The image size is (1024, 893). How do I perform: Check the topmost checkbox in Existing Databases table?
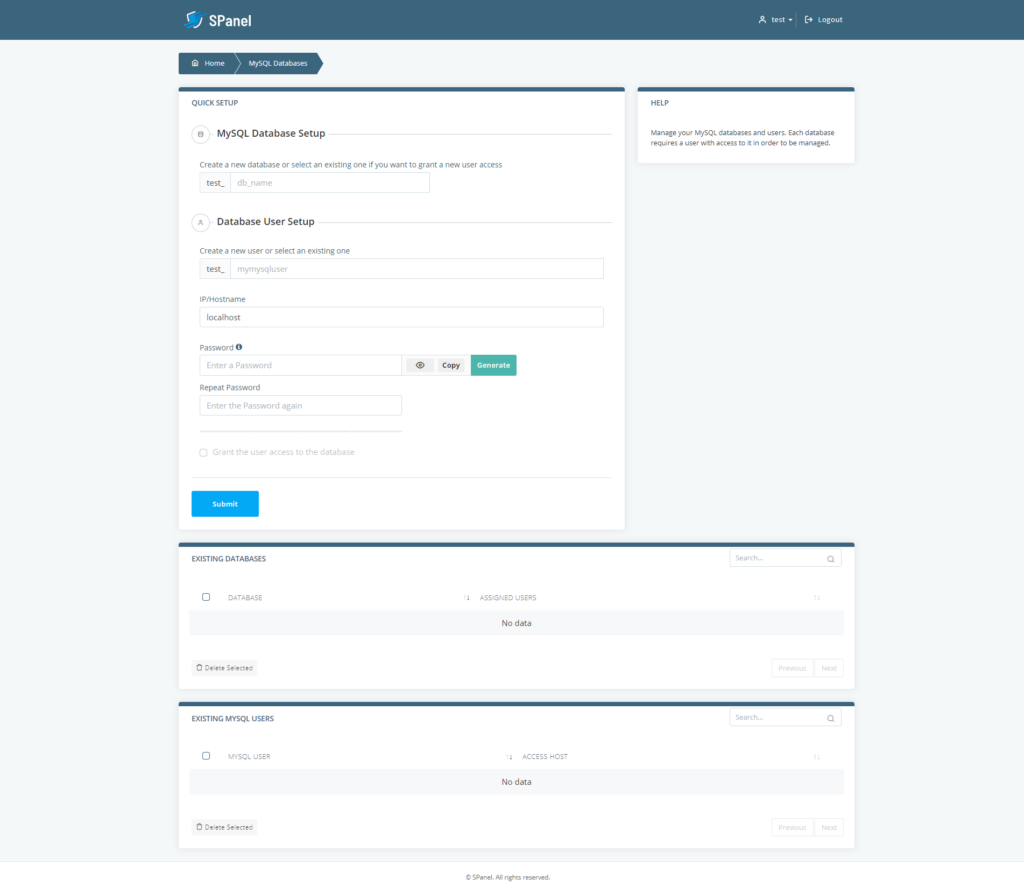point(206,597)
